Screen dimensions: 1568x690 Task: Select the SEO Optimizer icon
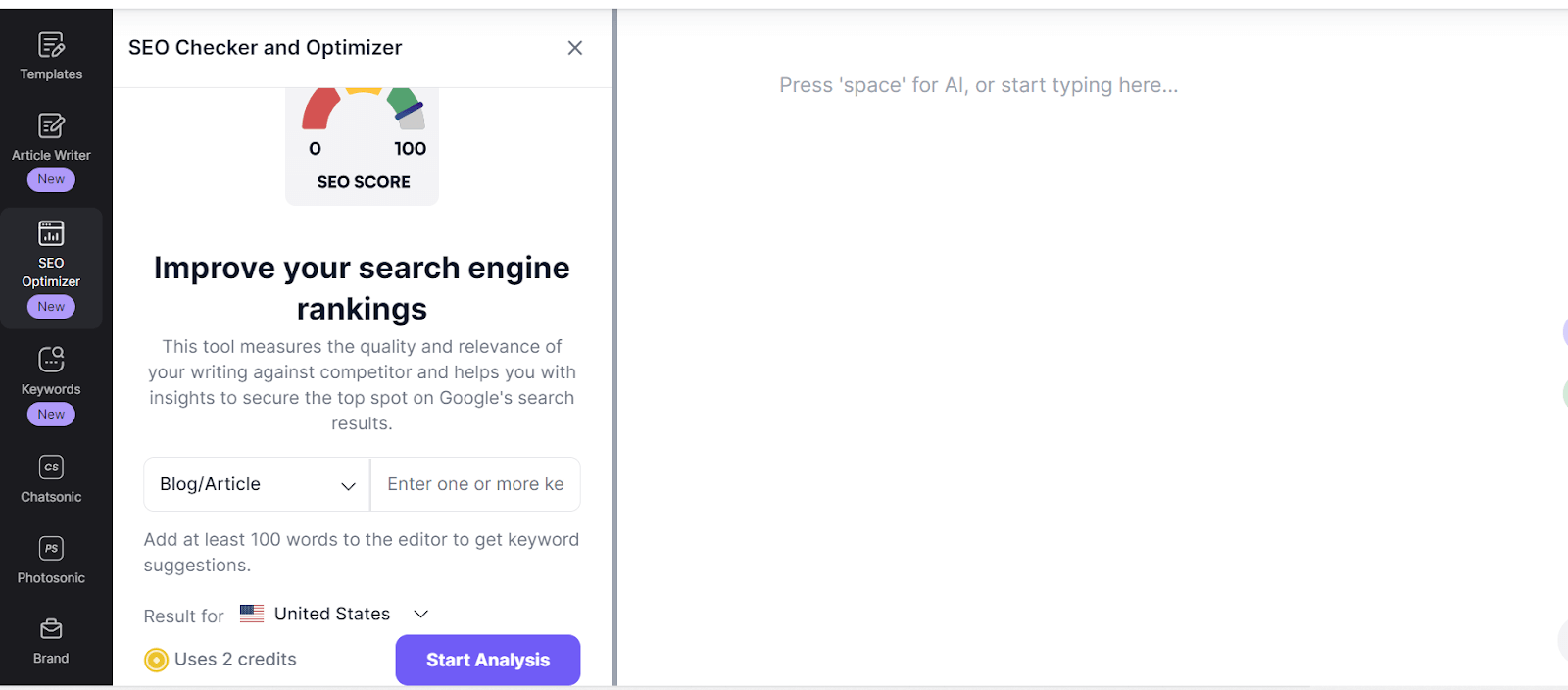(x=51, y=233)
